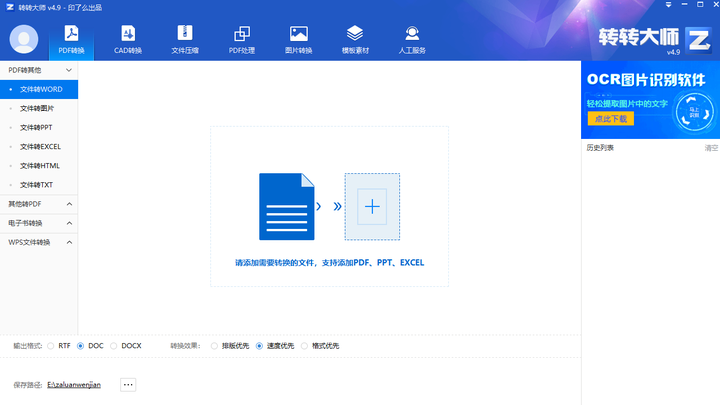Open the CAD转换 section
The height and width of the screenshot is (405, 720).
[128, 40]
